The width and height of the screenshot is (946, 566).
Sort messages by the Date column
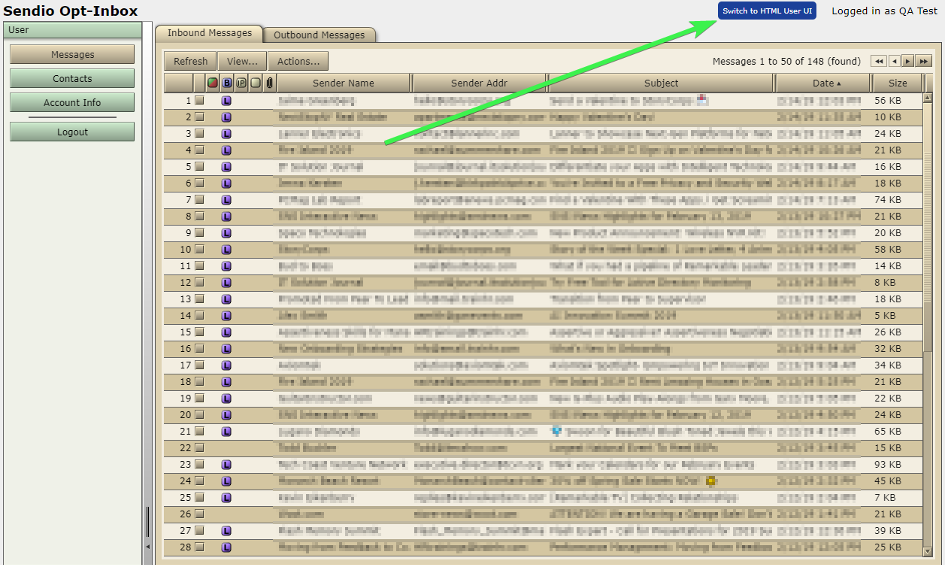tap(823, 83)
